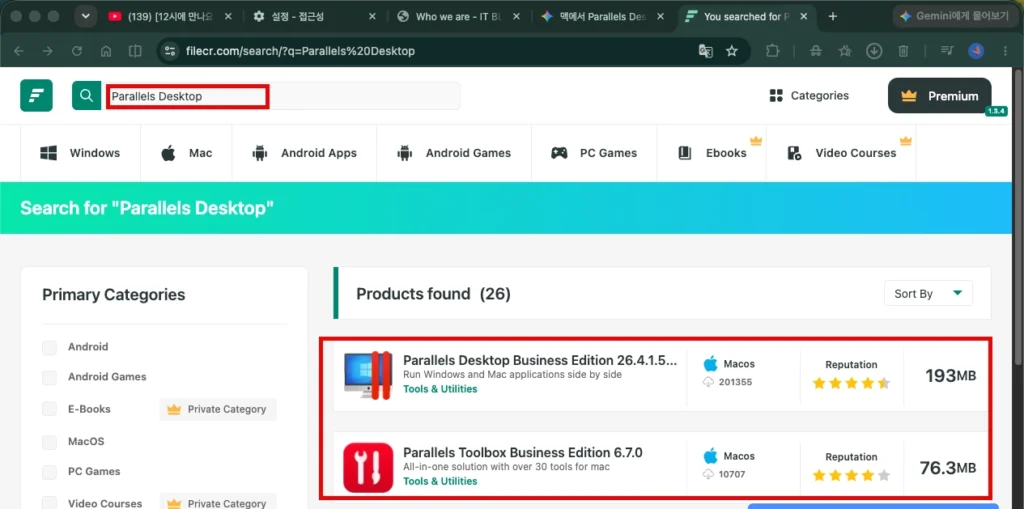The width and height of the screenshot is (1024, 509).
Task: Click the star rating of Parallels Desktop
Action: click(x=851, y=383)
